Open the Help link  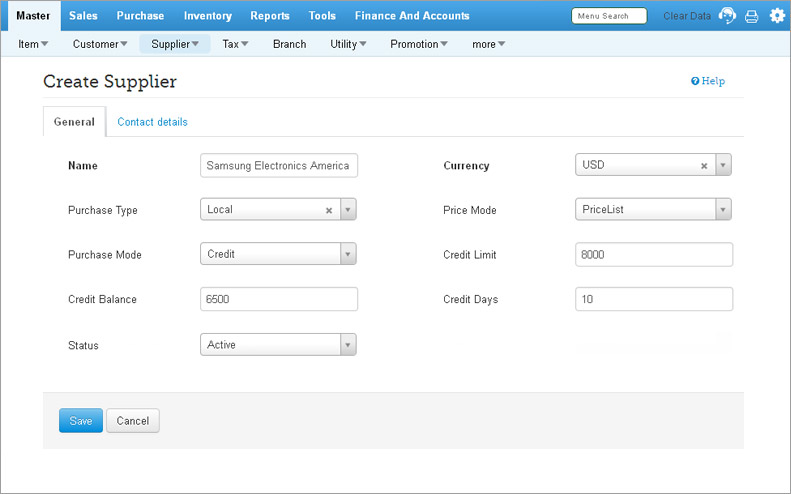click(x=708, y=81)
